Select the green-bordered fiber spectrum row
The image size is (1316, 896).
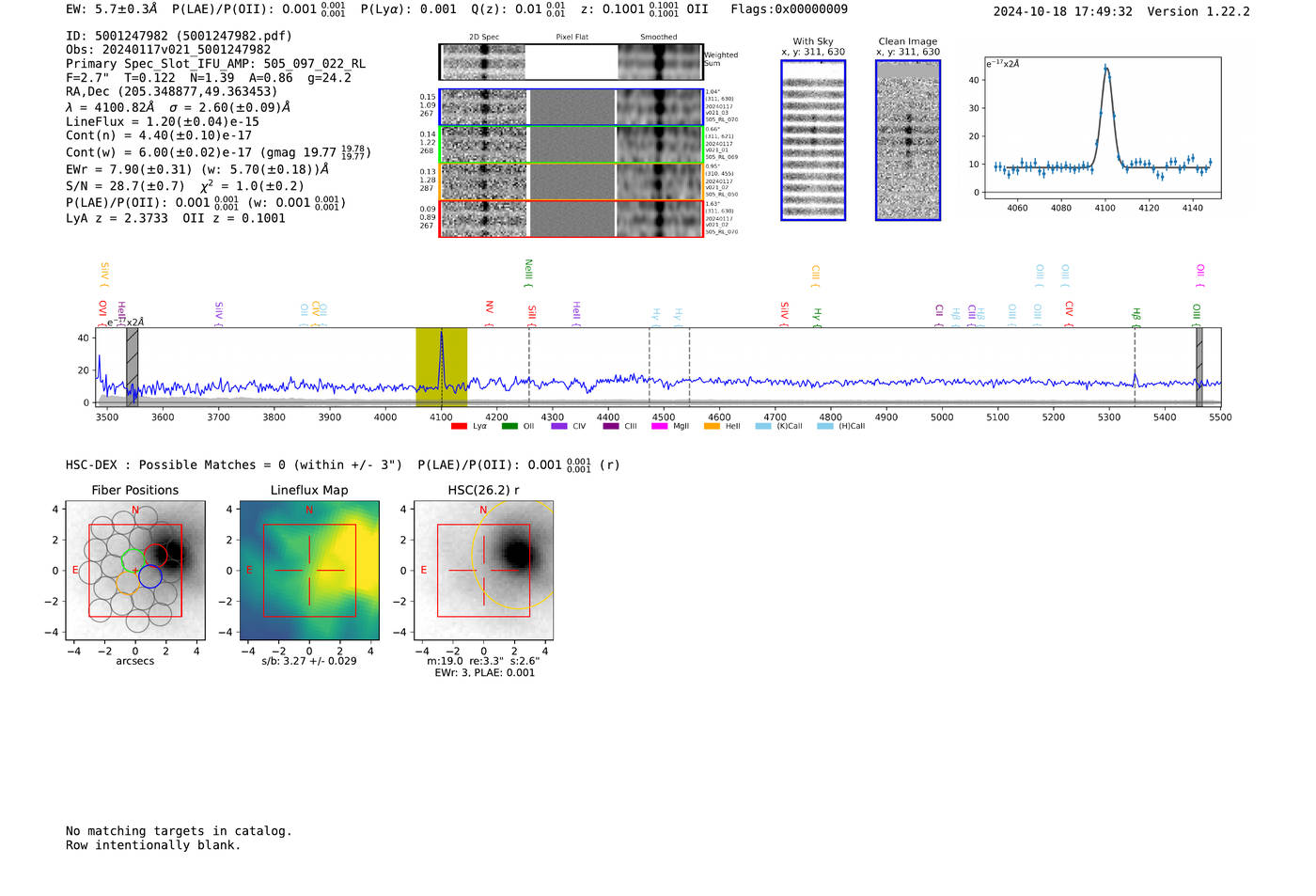coord(571,145)
